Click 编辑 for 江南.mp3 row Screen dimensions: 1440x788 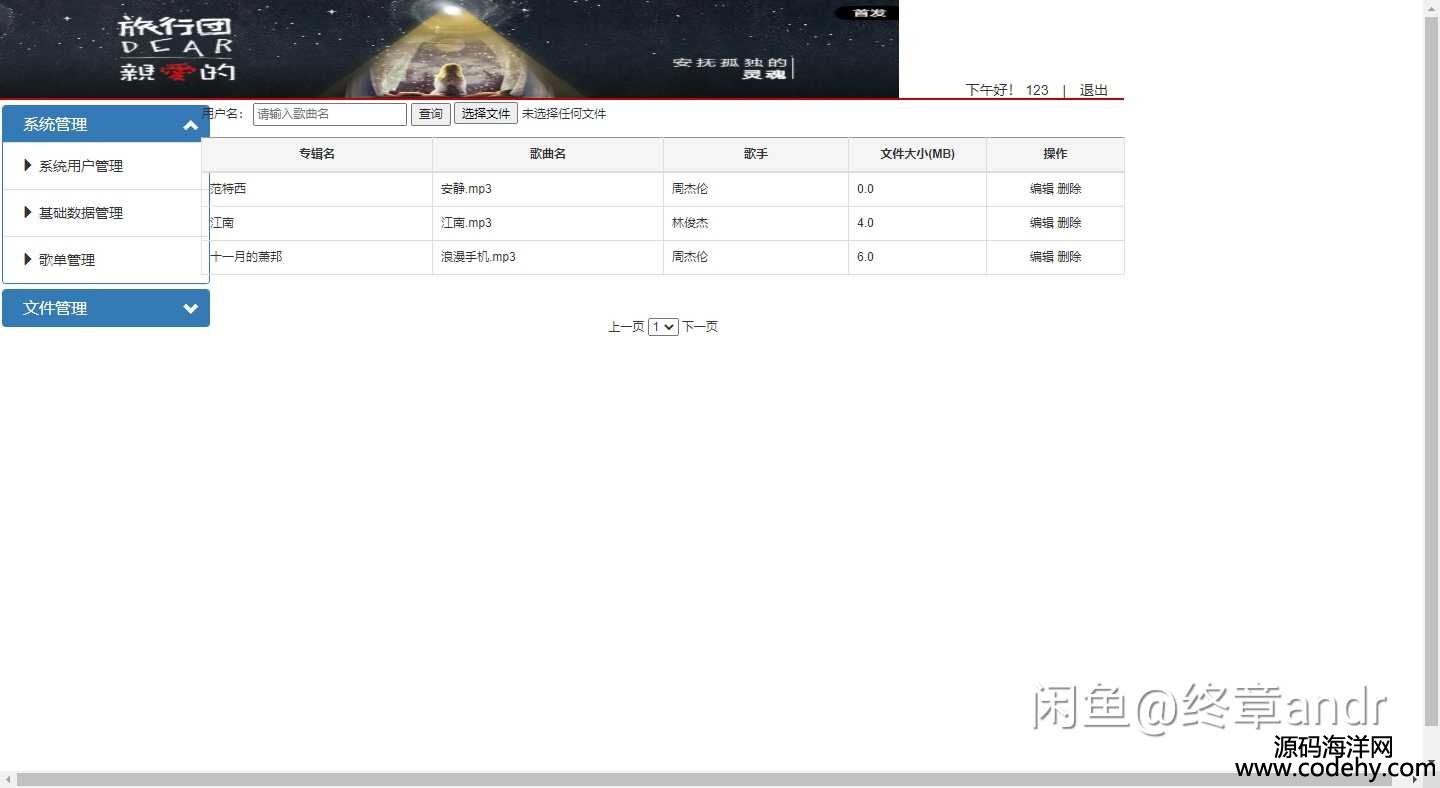1042,223
